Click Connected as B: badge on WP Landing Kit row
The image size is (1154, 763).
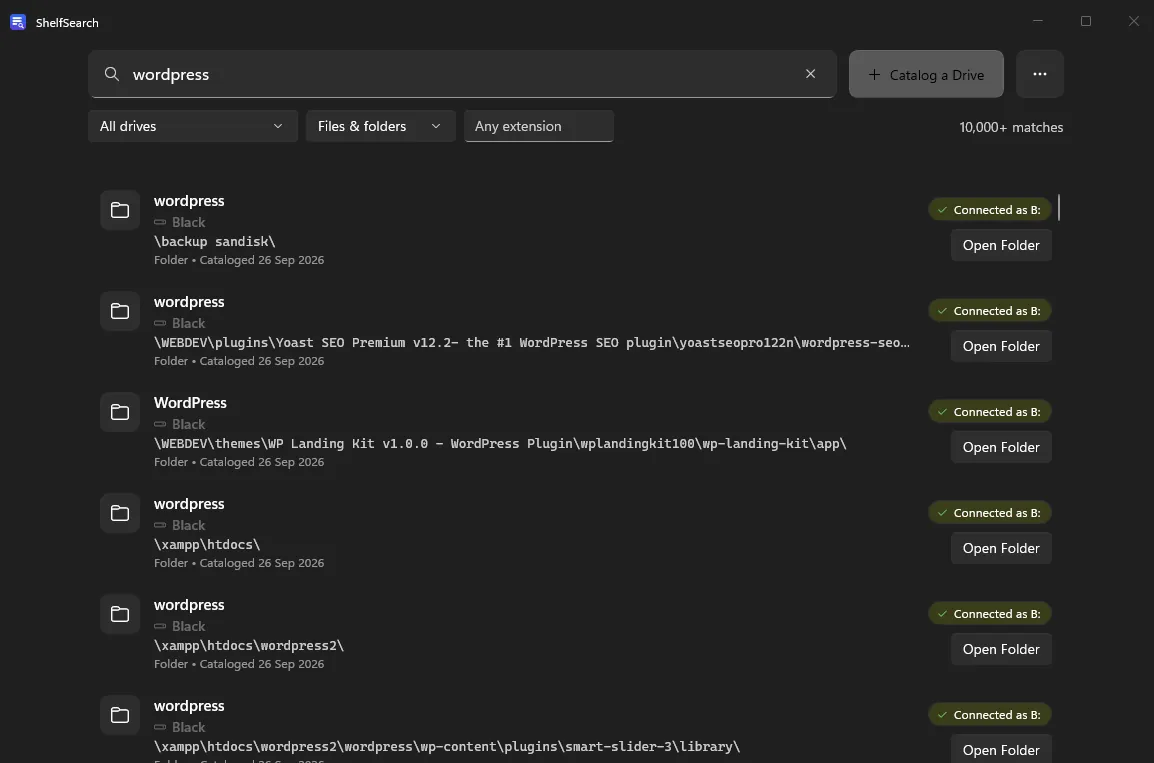point(990,411)
